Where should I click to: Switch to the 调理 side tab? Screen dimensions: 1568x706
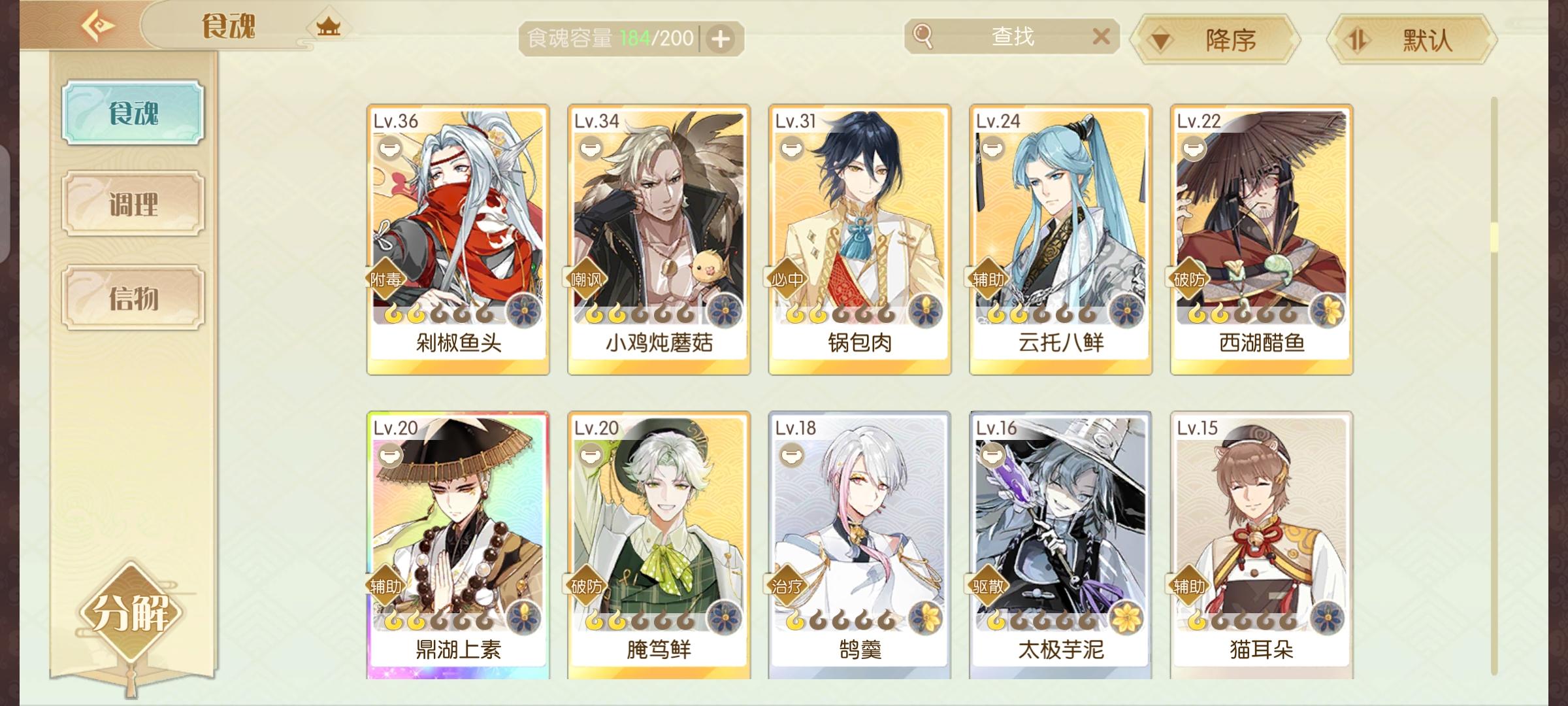[133, 204]
